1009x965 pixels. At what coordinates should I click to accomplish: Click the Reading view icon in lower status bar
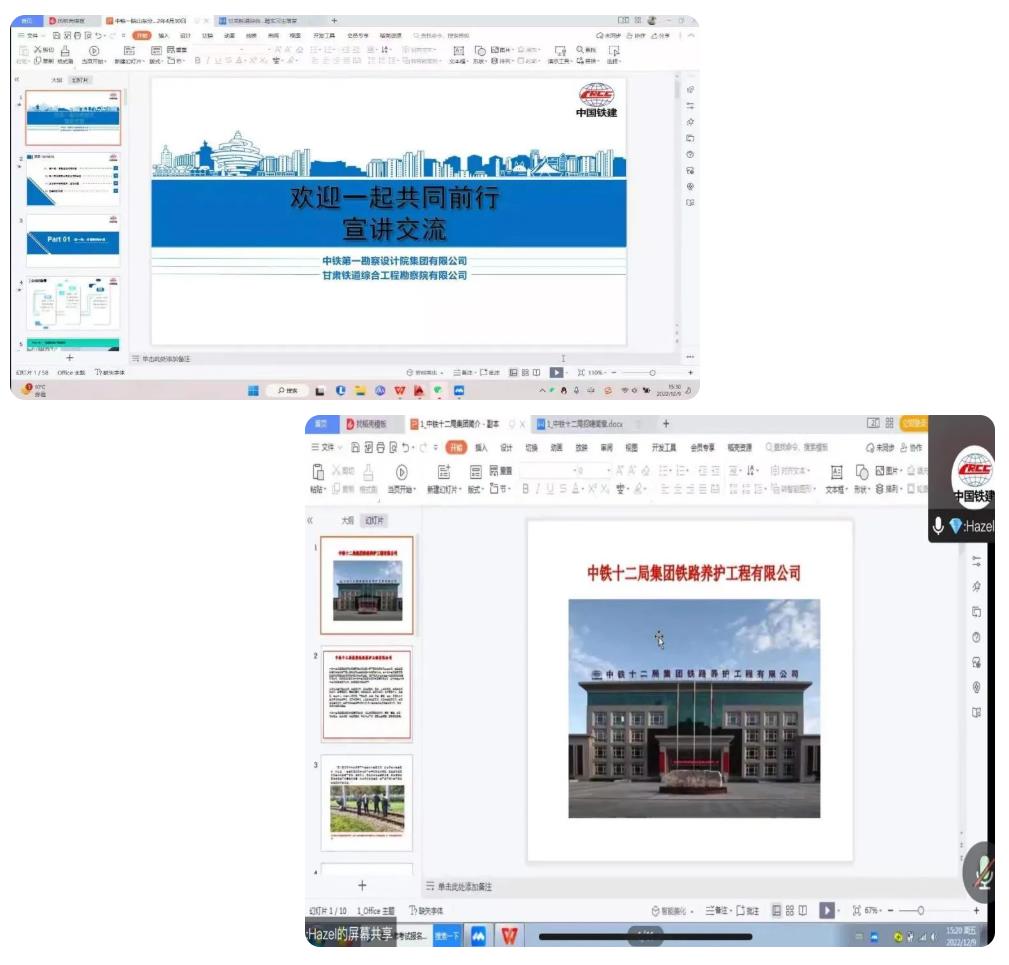click(802, 910)
